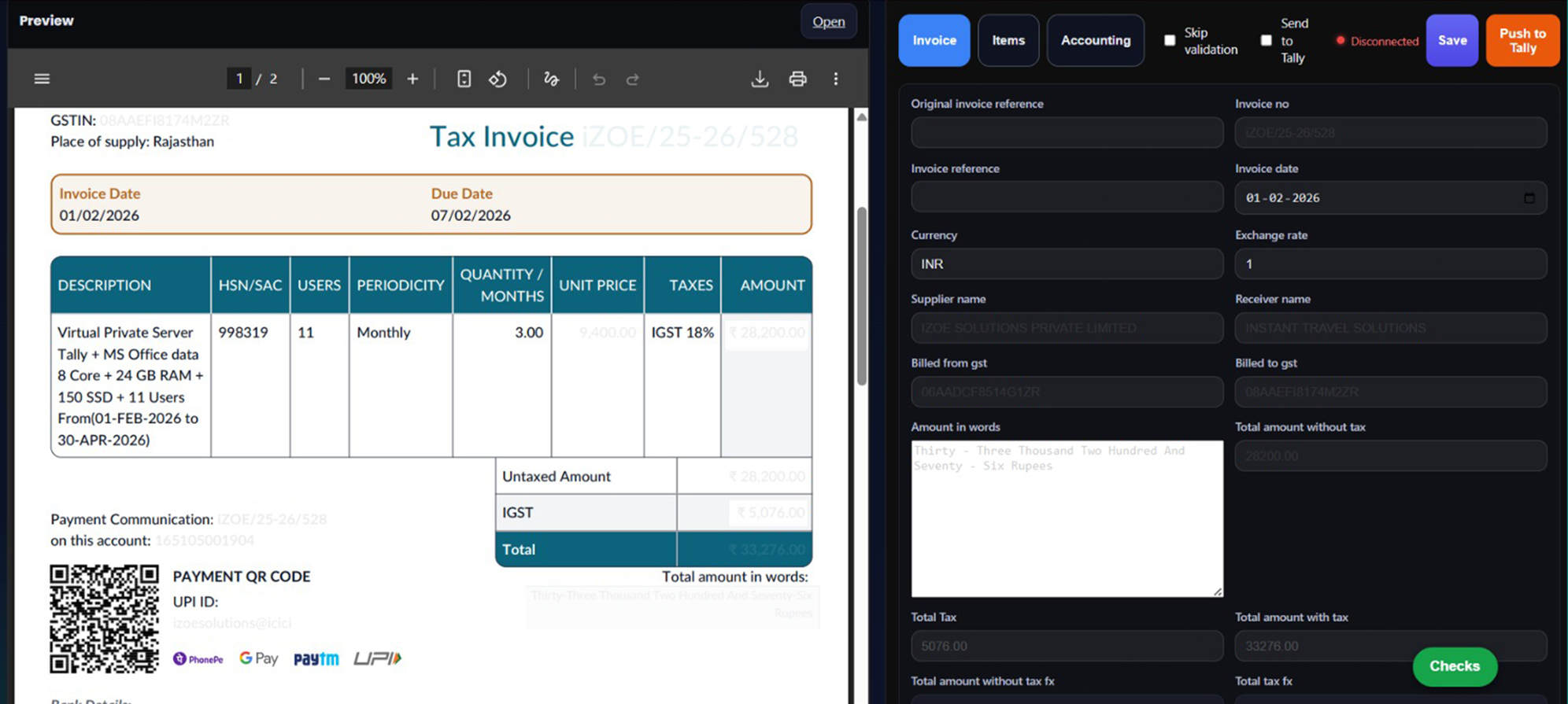Click the fit to page icon
The height and width of the screenshot is (704, 1568).
(464, 79)
